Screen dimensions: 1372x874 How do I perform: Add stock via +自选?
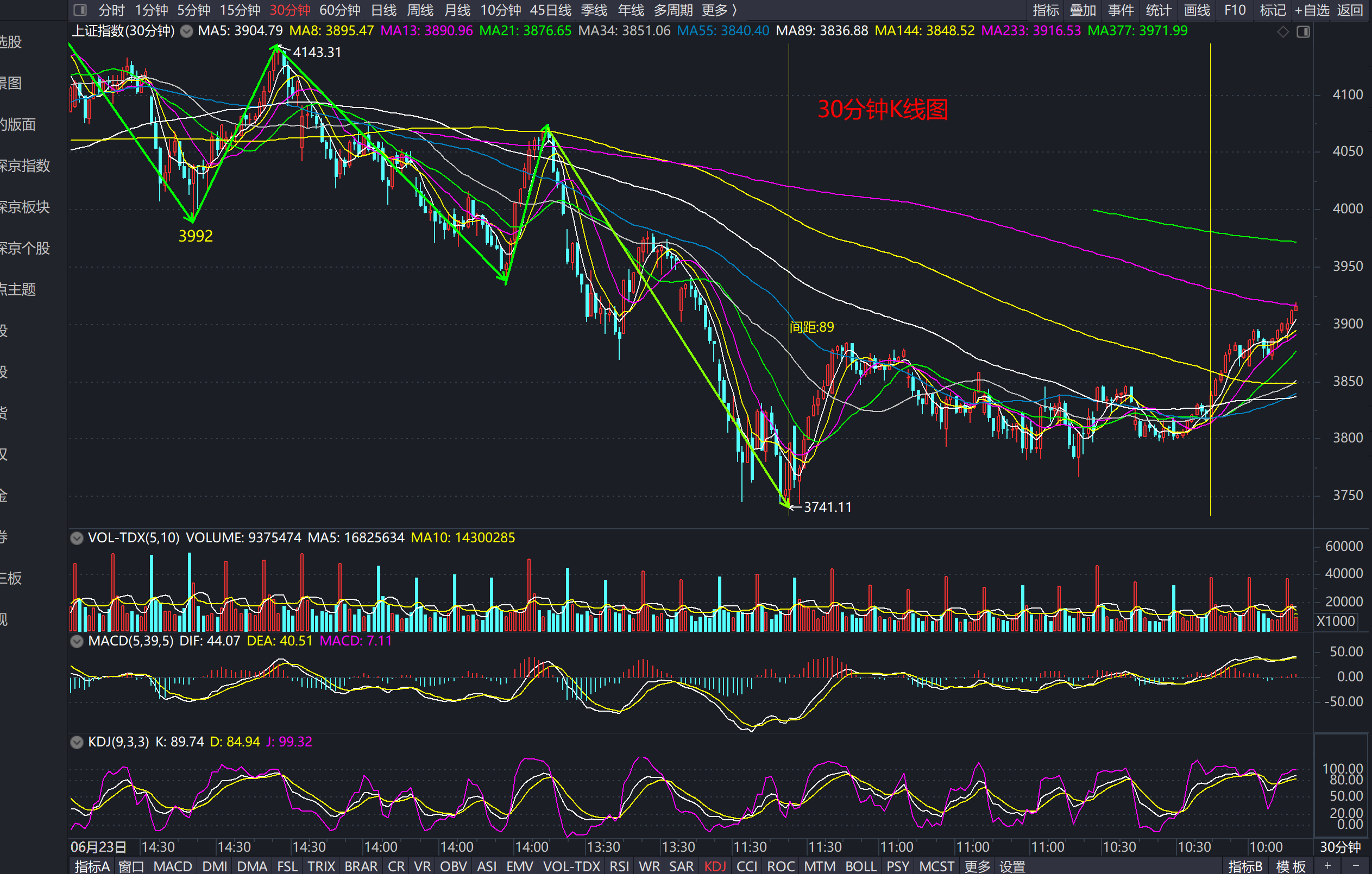point(1311,10)
